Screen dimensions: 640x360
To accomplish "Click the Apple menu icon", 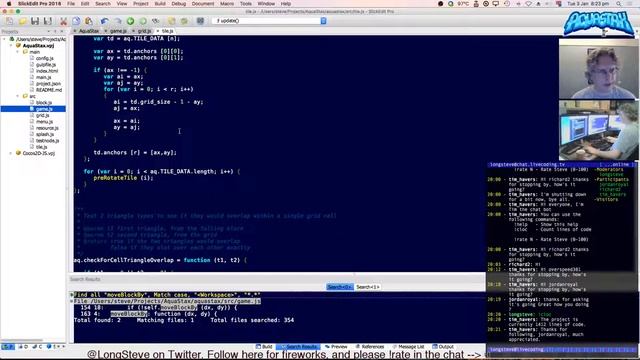I will [9, 4].
